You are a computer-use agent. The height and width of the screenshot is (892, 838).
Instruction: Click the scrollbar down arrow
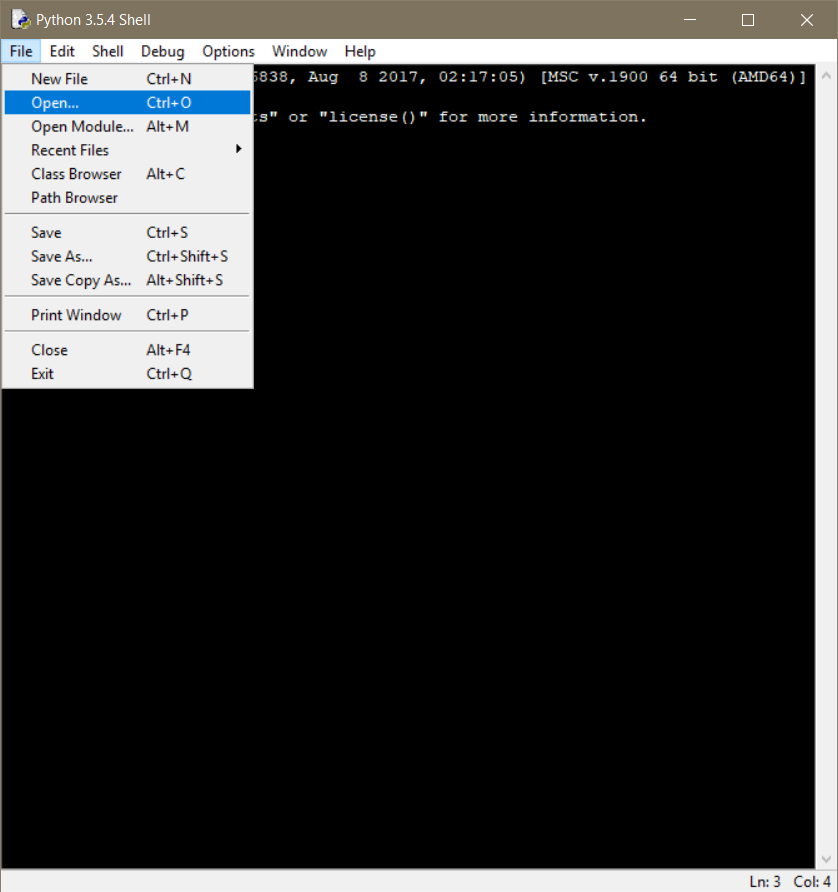(826, 859)
